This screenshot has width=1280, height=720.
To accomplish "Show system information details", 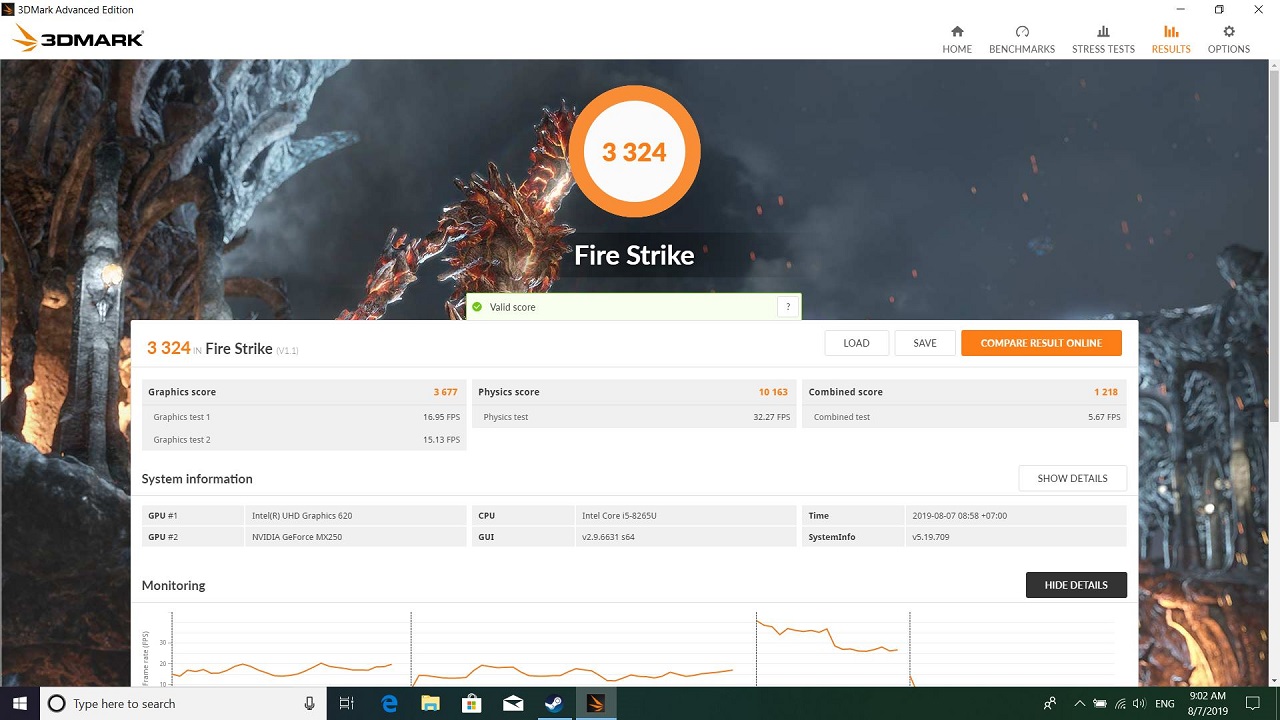I will coord(1072,478).
